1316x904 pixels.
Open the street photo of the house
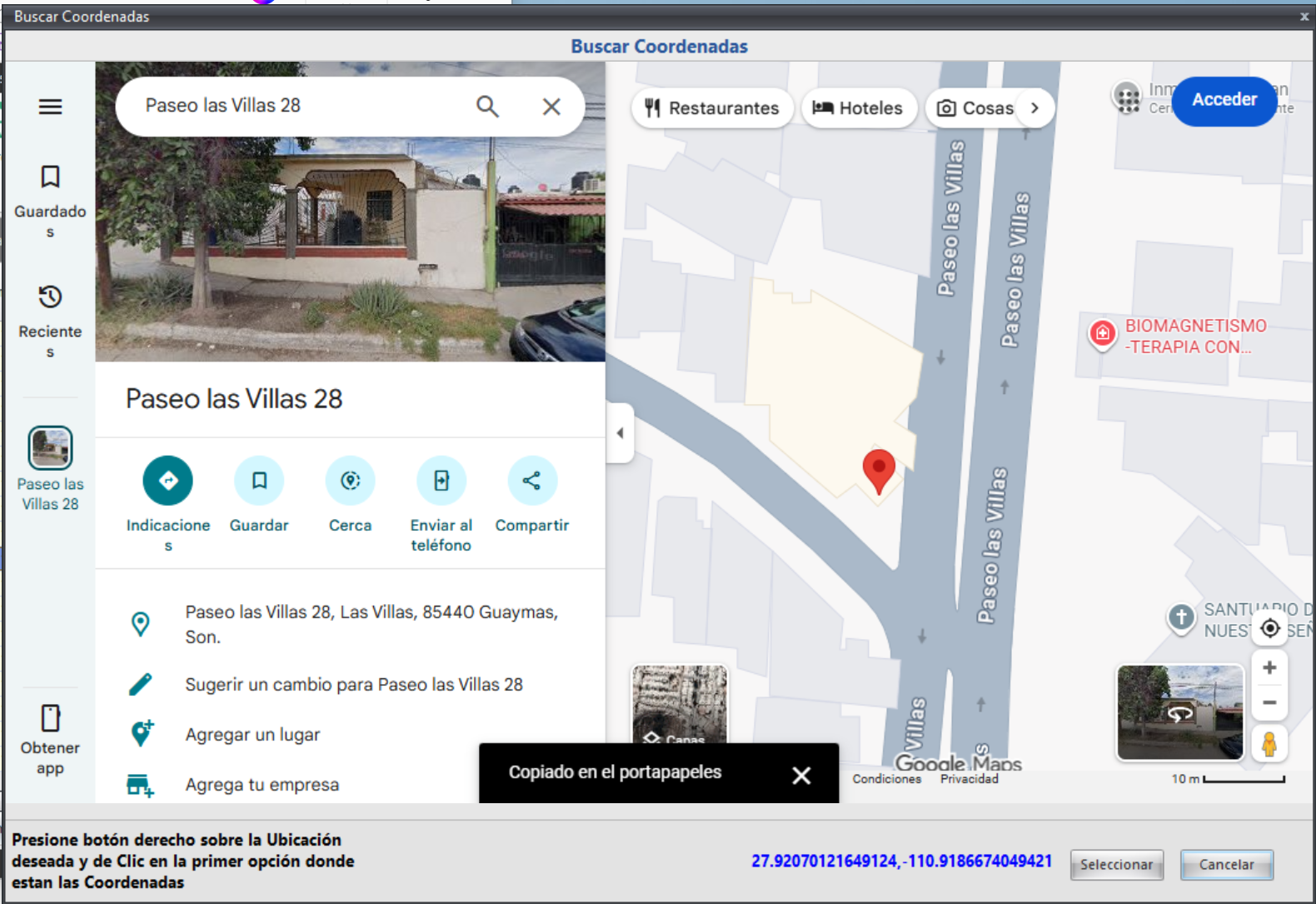[350, 248]
